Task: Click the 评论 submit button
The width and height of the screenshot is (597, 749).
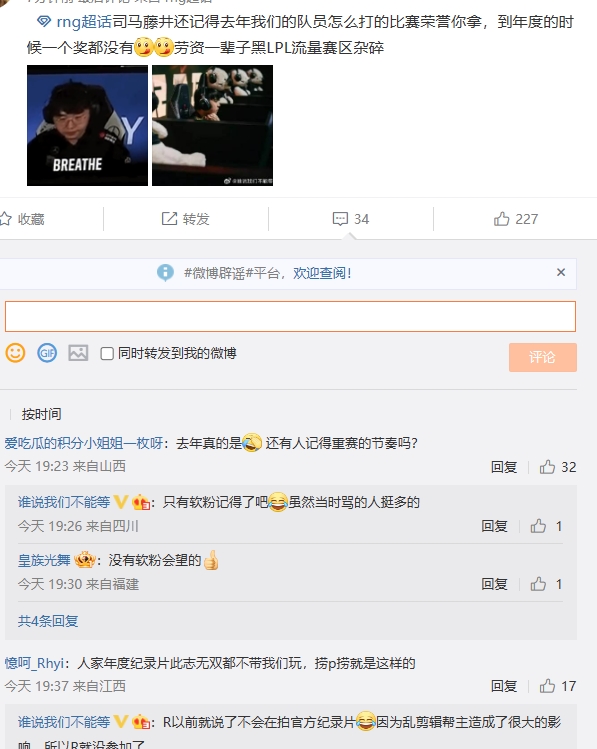Action: (543, 357)
